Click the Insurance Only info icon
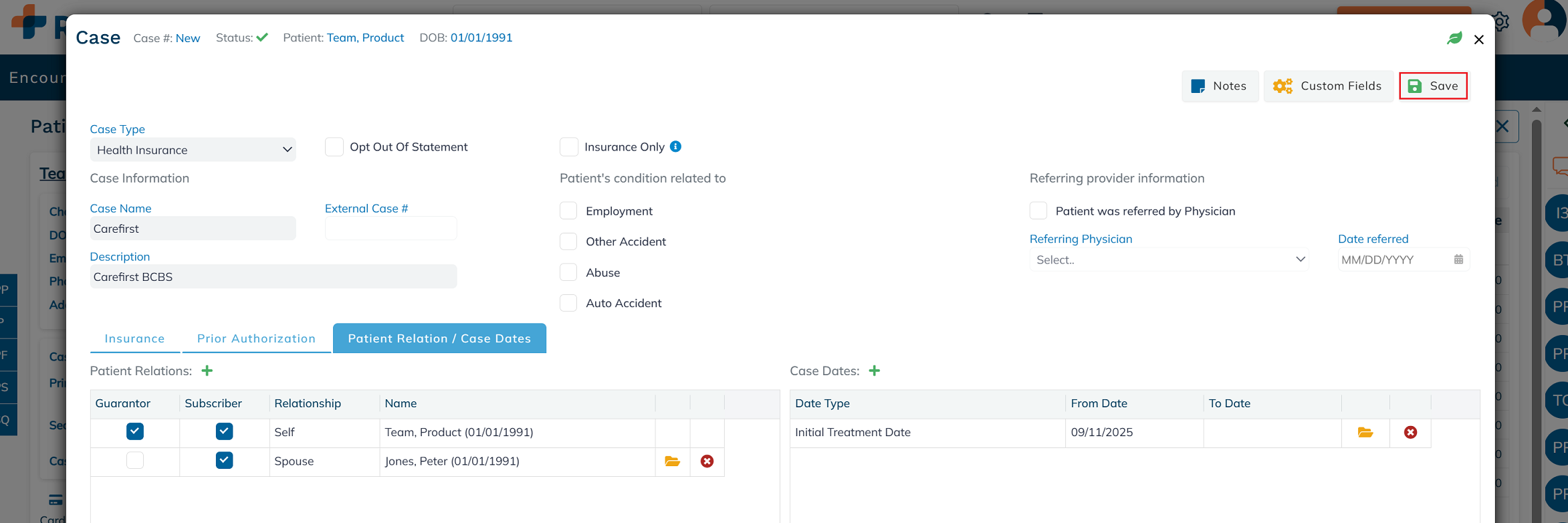The height and width of the screenshot is (523, 1568). 675,146
